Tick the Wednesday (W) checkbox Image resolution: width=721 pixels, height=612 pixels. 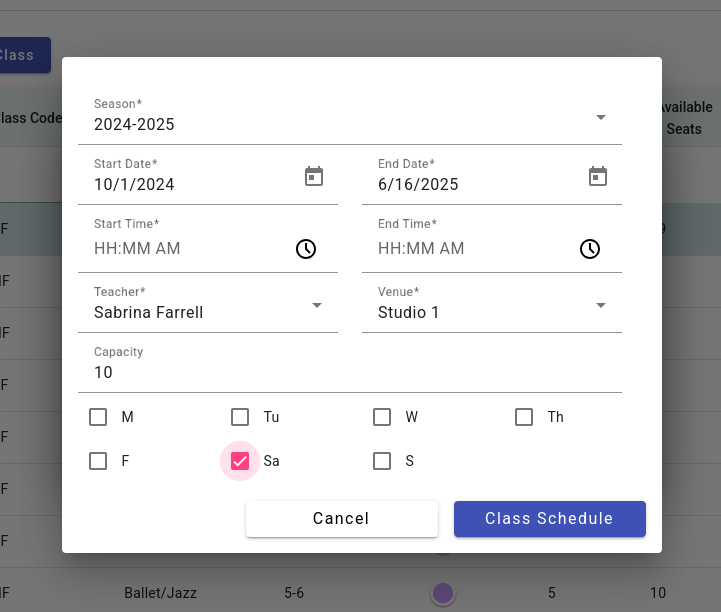point(382,417)
